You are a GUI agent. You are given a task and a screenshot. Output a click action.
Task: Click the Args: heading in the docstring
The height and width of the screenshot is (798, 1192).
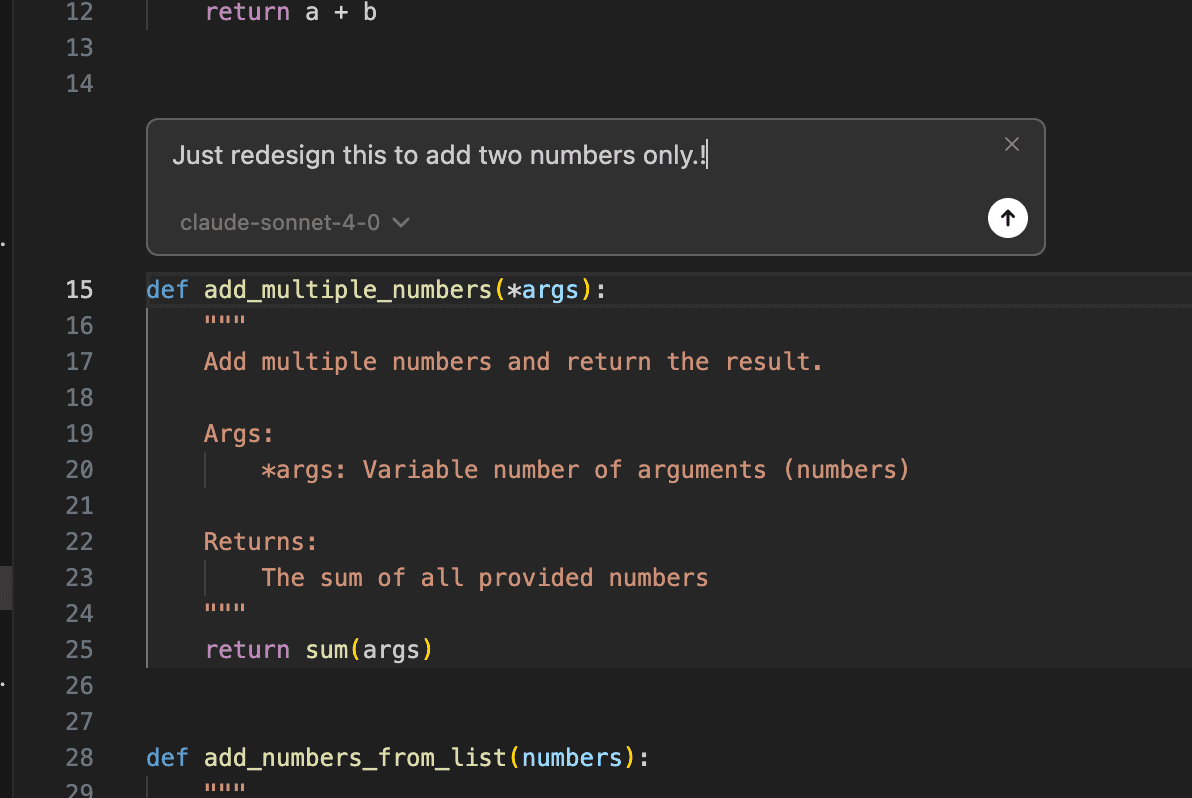pyautogui.click(x=239, y=434)
